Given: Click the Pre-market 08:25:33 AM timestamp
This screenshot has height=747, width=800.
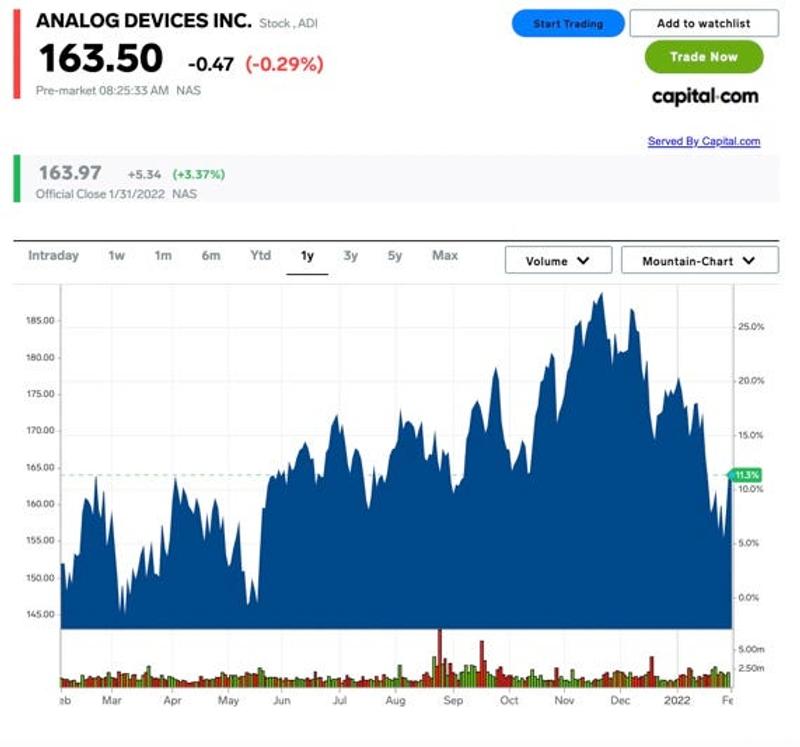Looking at the screenshot, I should (x=102, y=91).
